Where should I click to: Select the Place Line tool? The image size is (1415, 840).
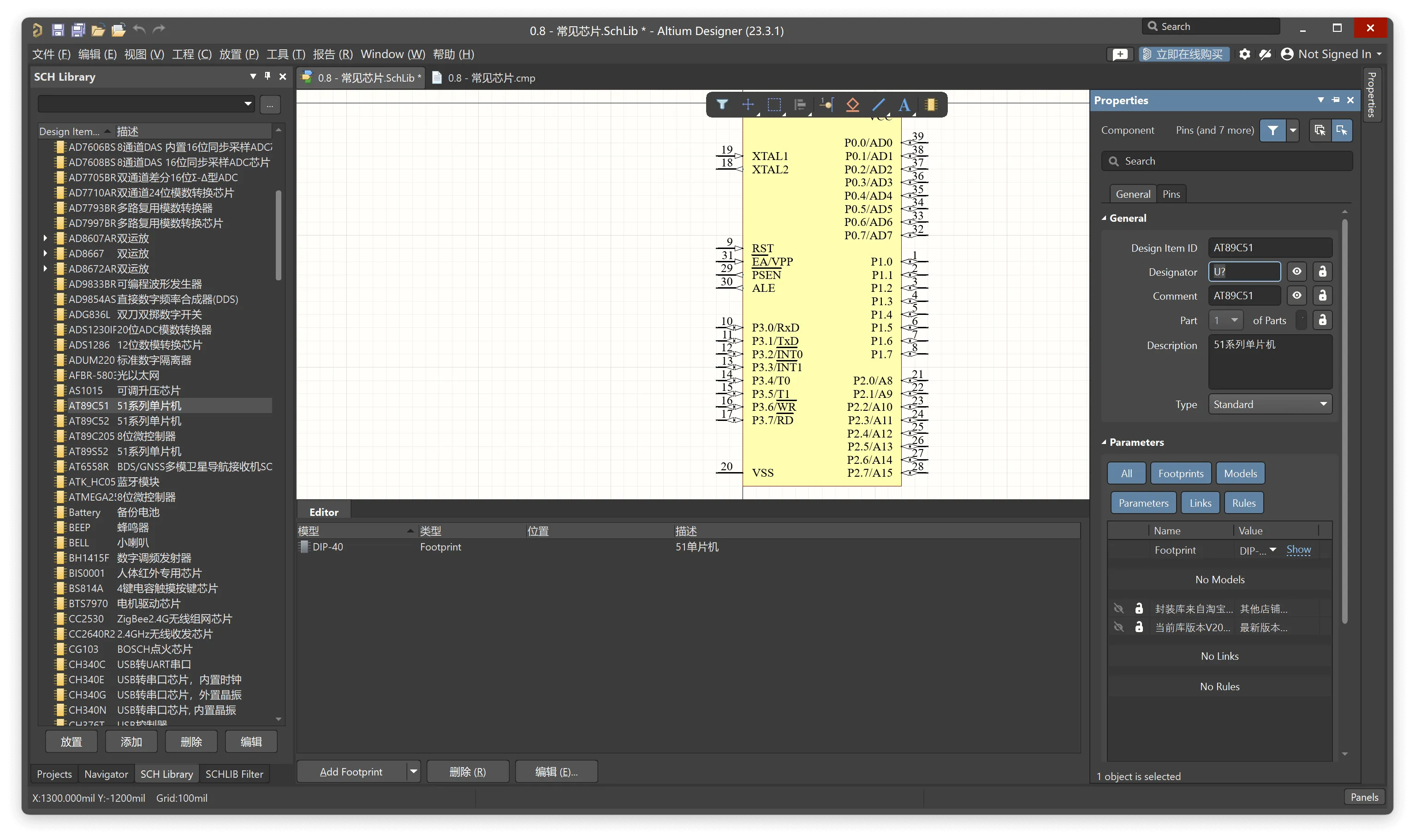[x=878, y=105]
